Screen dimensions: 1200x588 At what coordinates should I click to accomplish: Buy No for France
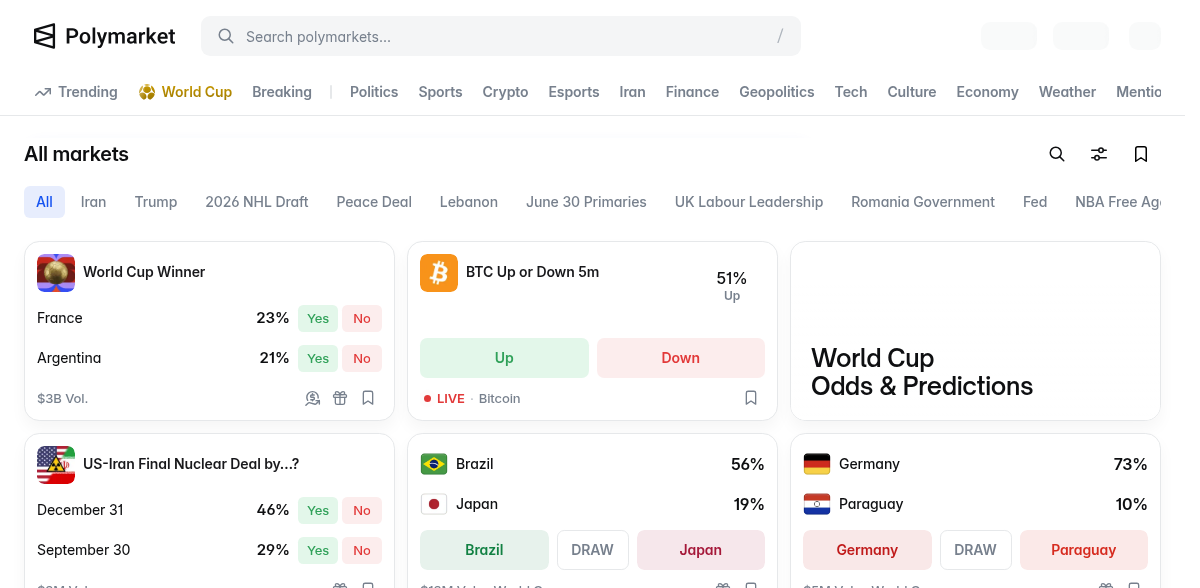tap(362, 319)
